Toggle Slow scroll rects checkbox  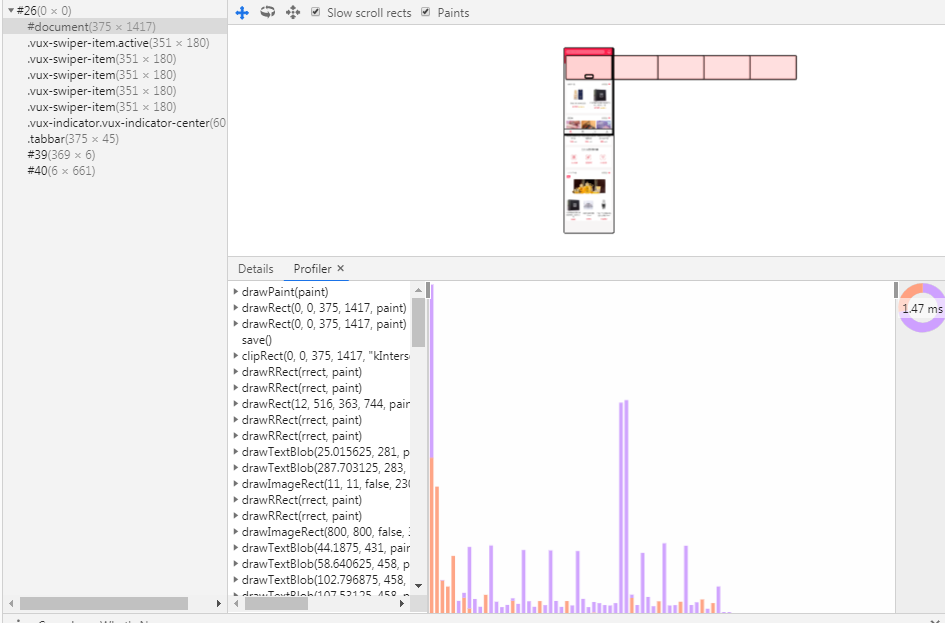[315, 12]
